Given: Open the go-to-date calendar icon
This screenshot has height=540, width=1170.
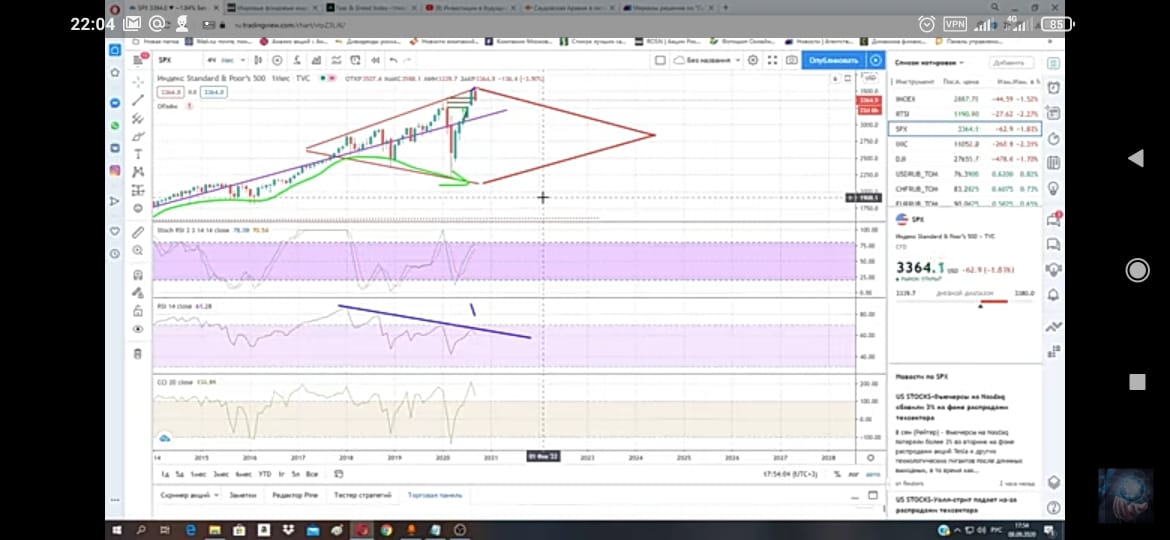Looking at the screenshot, I should click(x=339, y=474).
